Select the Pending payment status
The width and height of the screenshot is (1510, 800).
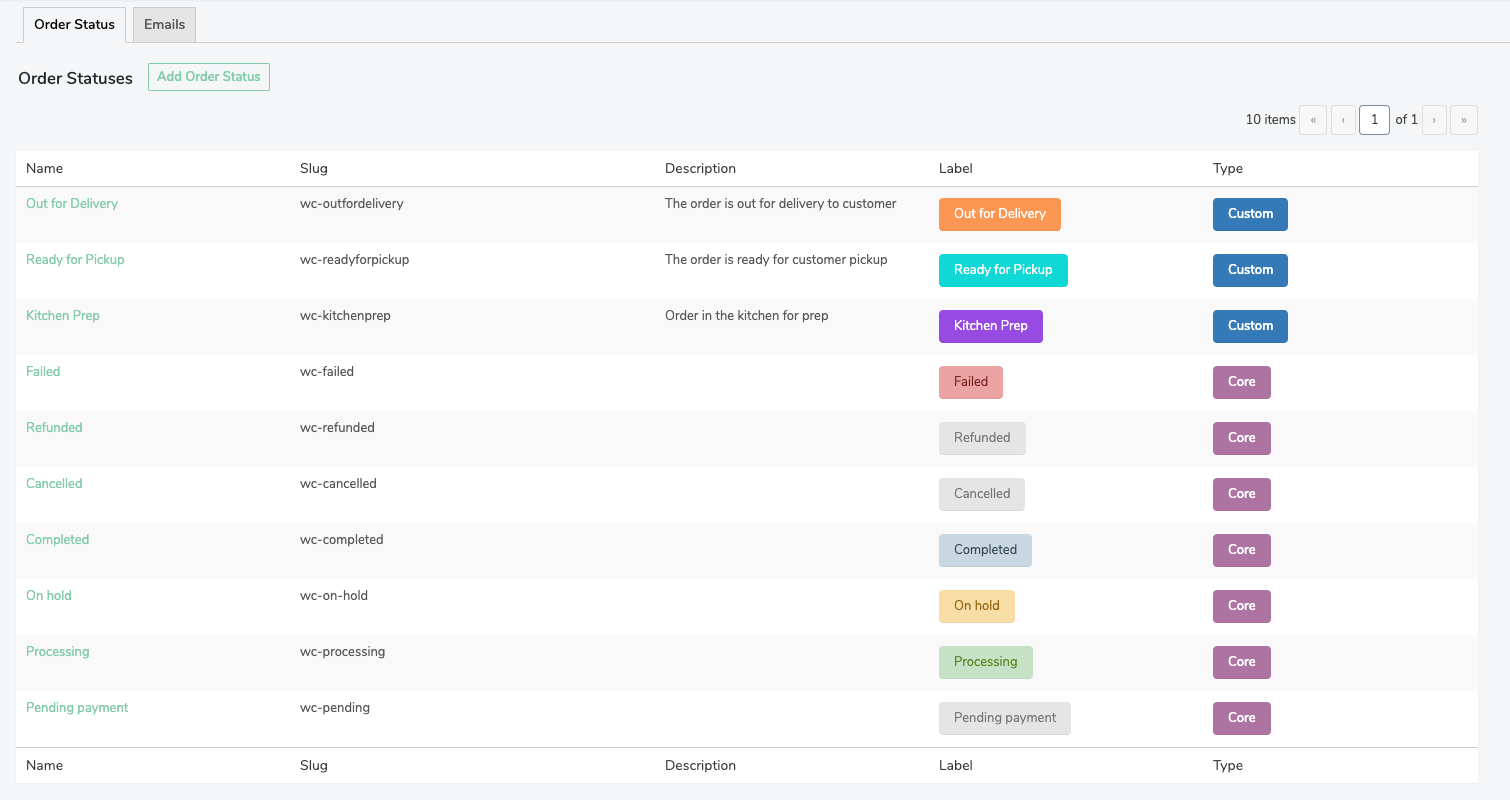[76, 707]
